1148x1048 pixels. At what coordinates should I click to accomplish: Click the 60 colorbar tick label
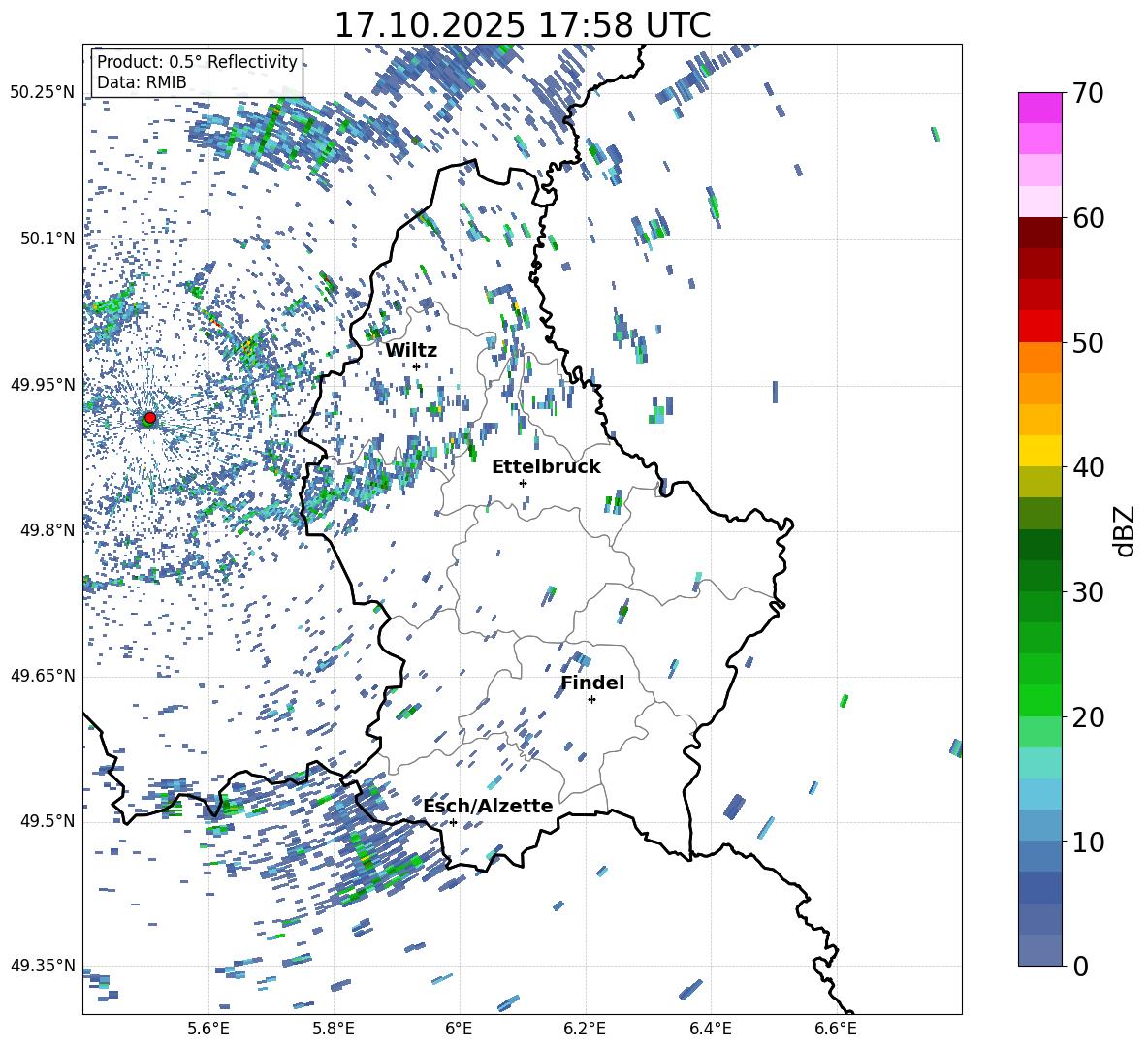pyautogui.click(x=1088, y=218)
